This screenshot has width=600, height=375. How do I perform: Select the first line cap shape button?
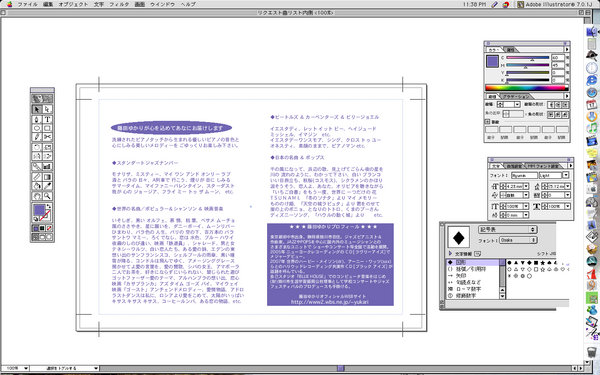[551, 105]
